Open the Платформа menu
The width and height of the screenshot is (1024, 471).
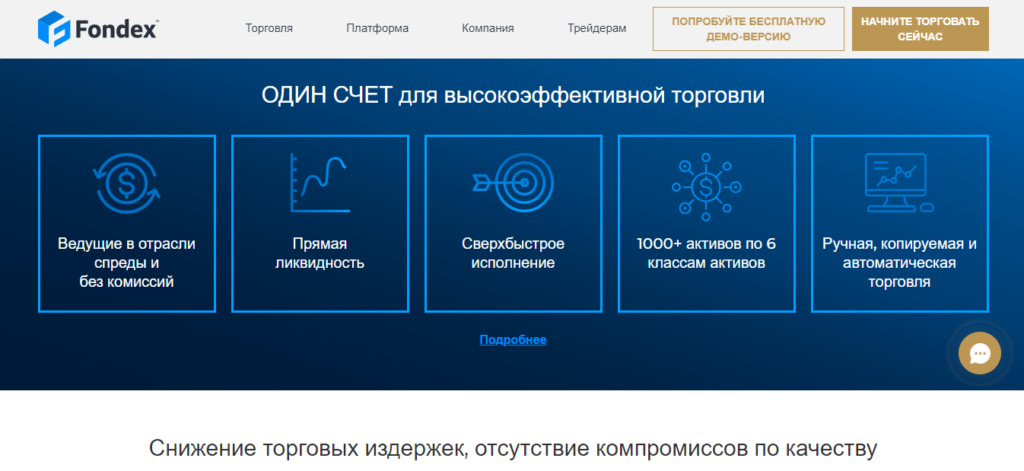(x=377, y=28)
